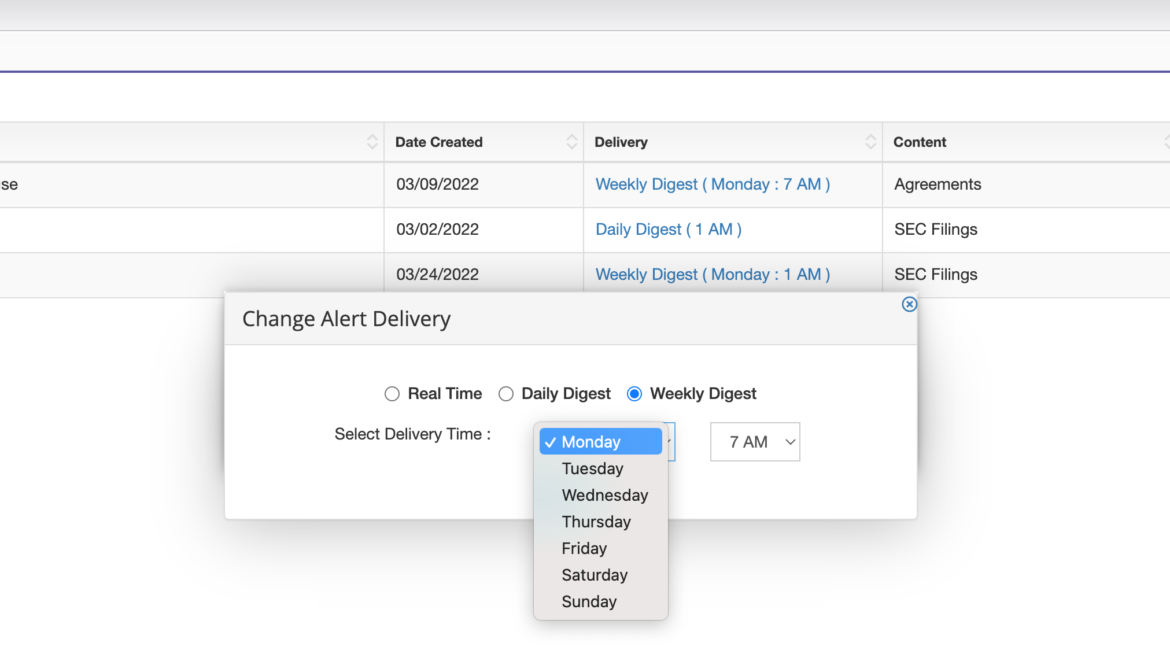This screenshot has width=1170, height=650.
Task: Select the Real Time radio option
Action: (392, 394)
